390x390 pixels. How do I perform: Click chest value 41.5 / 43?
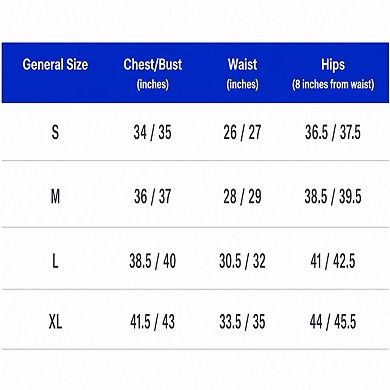click(x=152, y=322)
